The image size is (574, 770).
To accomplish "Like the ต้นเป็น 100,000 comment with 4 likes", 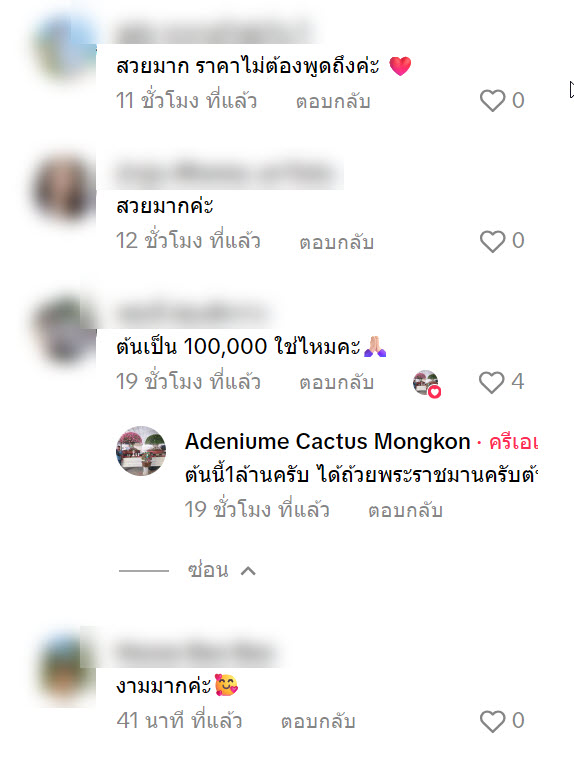I will pos(492,383).
